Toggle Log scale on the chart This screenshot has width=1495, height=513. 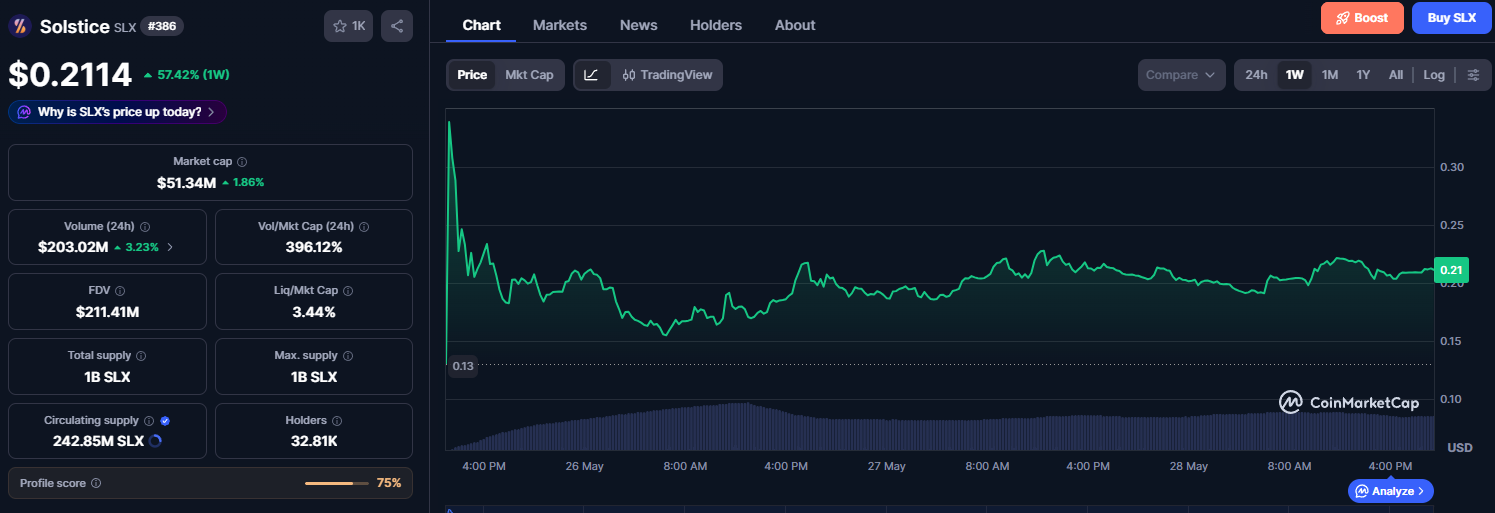(1434, 75)
